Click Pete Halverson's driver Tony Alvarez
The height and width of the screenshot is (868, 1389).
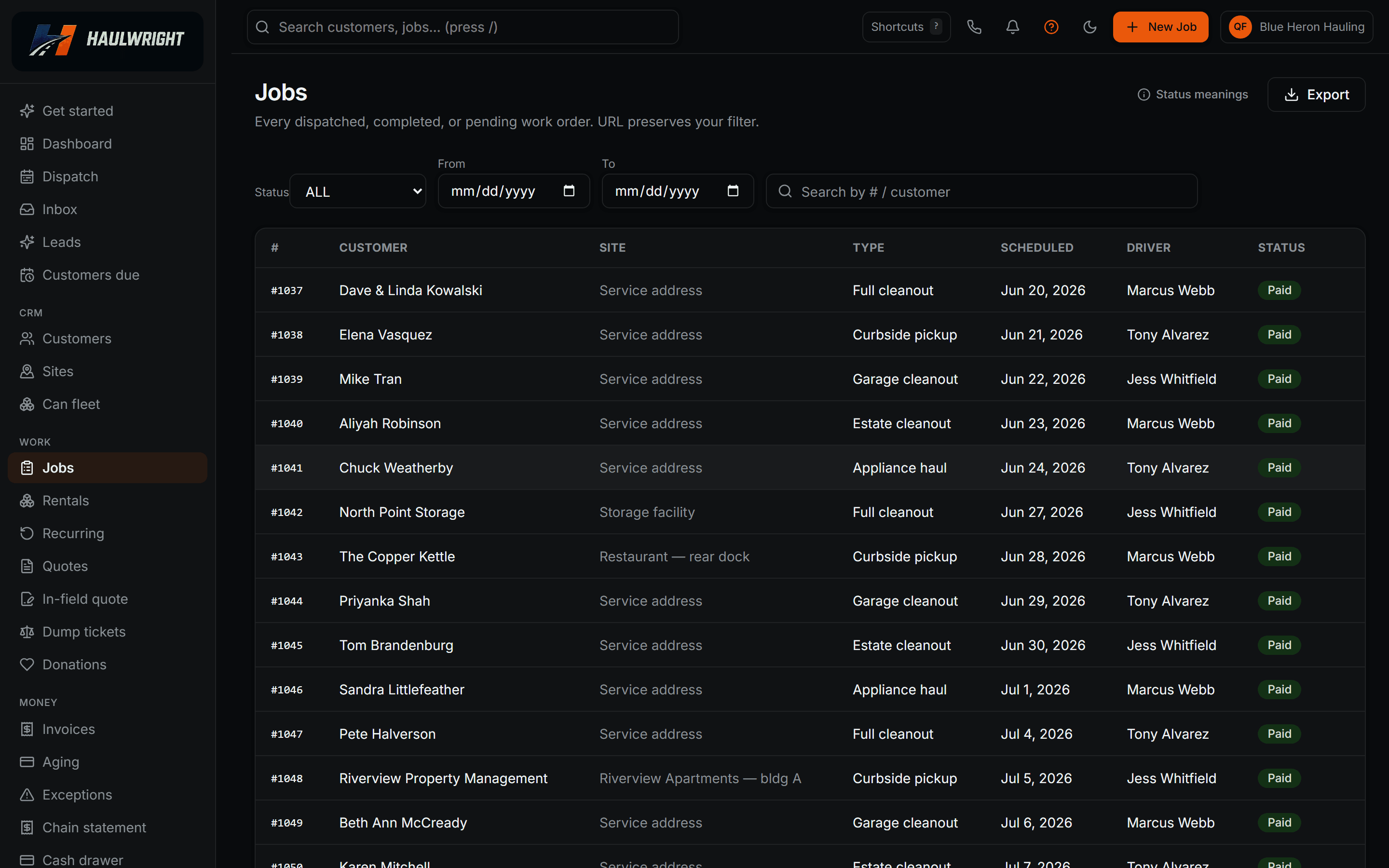point(1168,733)
